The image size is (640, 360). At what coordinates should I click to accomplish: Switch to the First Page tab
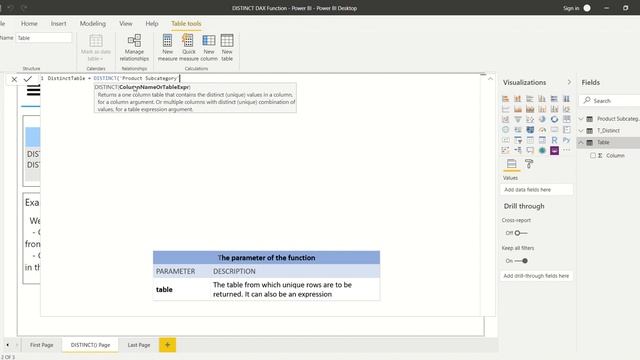(x=42, y=345)
